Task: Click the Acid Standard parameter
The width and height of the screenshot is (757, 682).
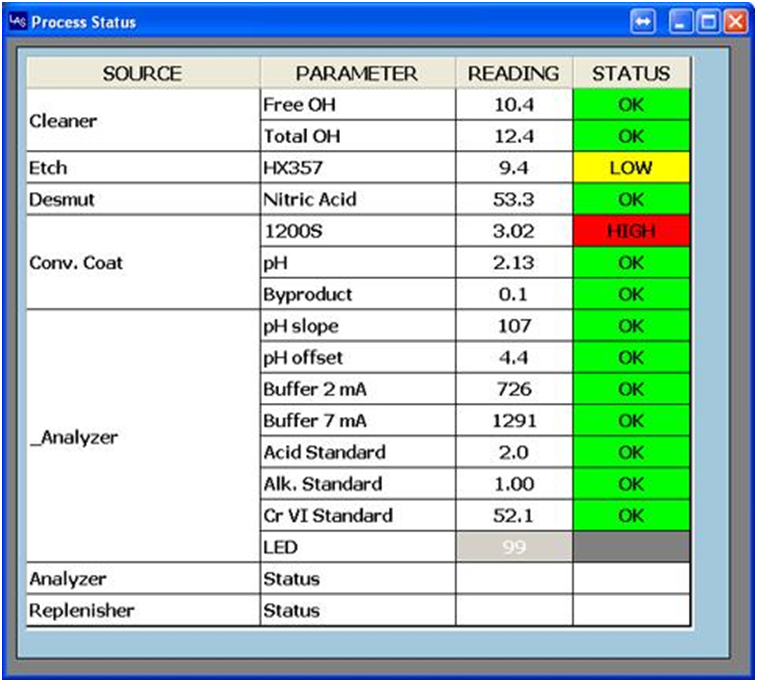Action: tap(358, 452)
